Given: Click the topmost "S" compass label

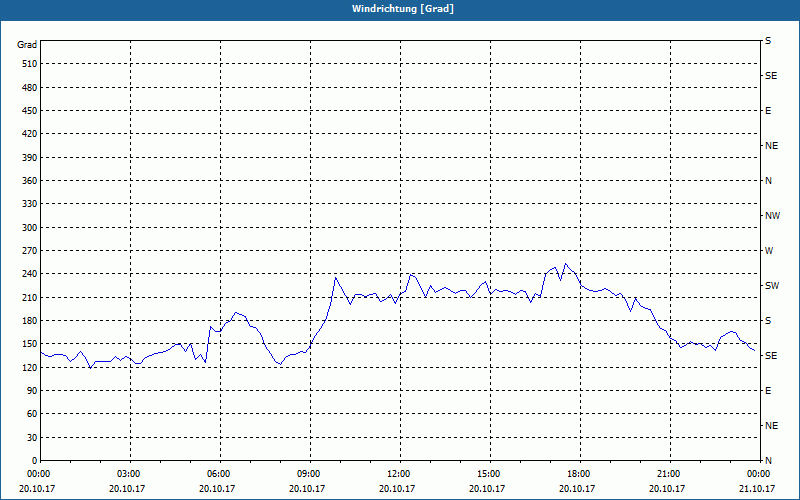Looking at the screenshot, I should pyautogui.click(x=768, y=41).
